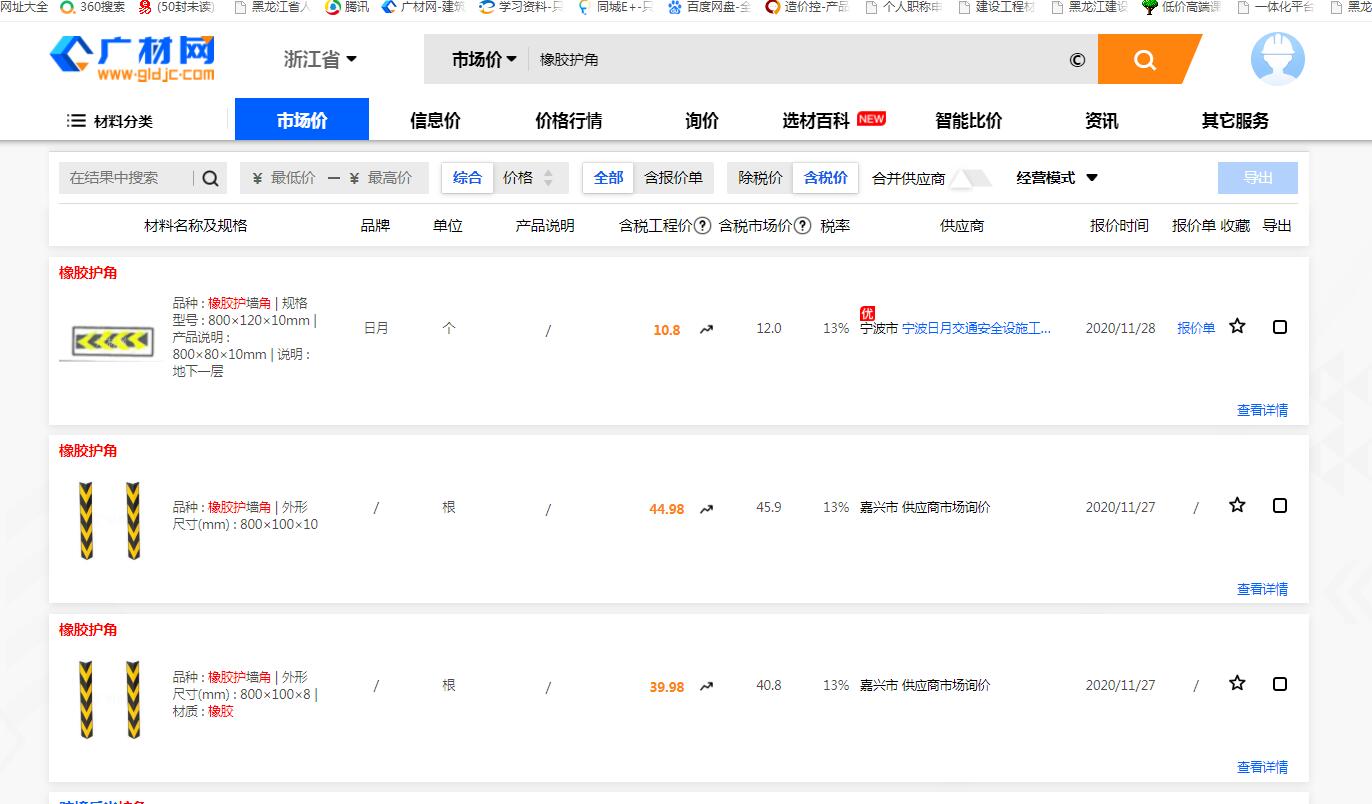Switch to the 选材百科 tab
The height and width of the screenshot is (804, 1372).
point(816,121)
